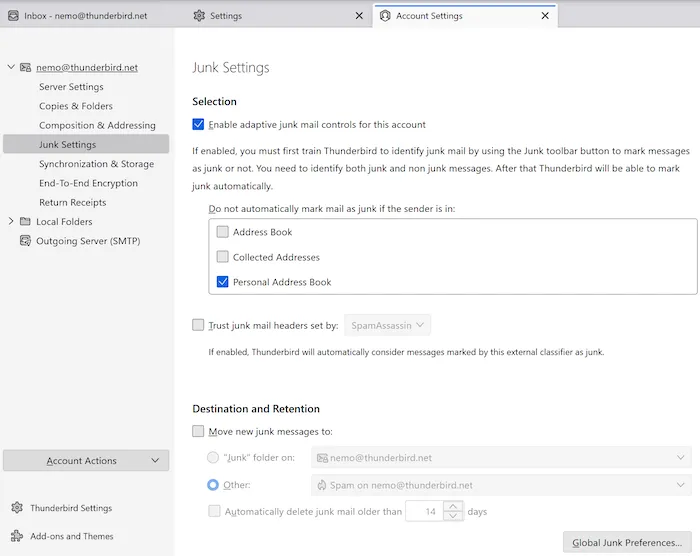This screenshot has width=700, height=556.
Task: Click the Inbox tab mail icon
Action: point(13,16)
